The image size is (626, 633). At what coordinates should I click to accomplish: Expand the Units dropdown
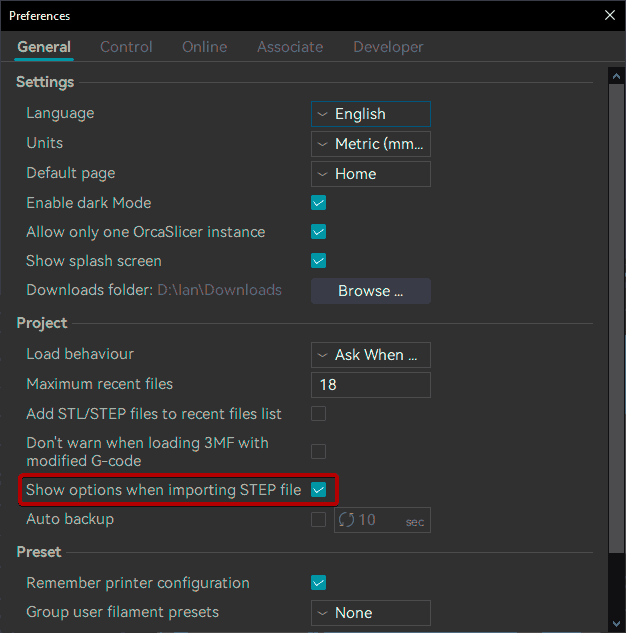click(x=371, y=144)
